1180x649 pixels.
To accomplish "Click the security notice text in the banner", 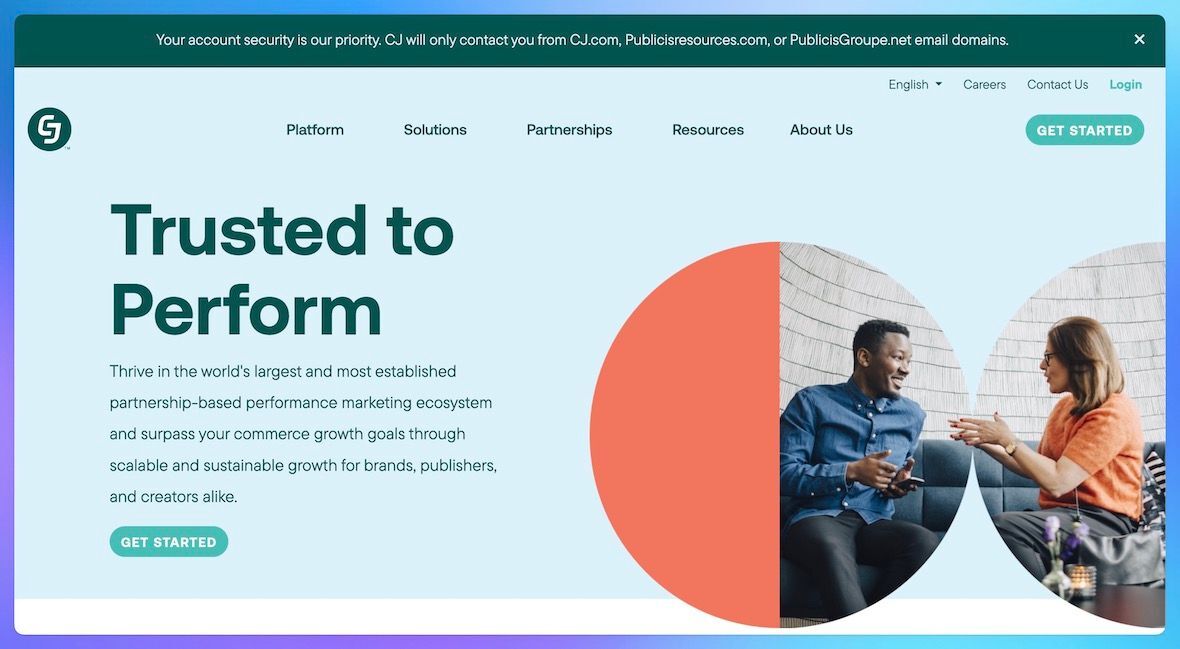I will 582,39.
